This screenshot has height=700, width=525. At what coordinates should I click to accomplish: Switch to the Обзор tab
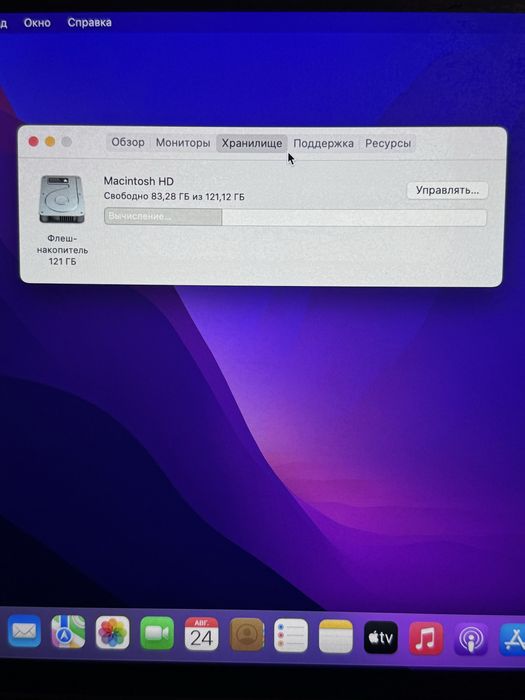click(128, 142)
